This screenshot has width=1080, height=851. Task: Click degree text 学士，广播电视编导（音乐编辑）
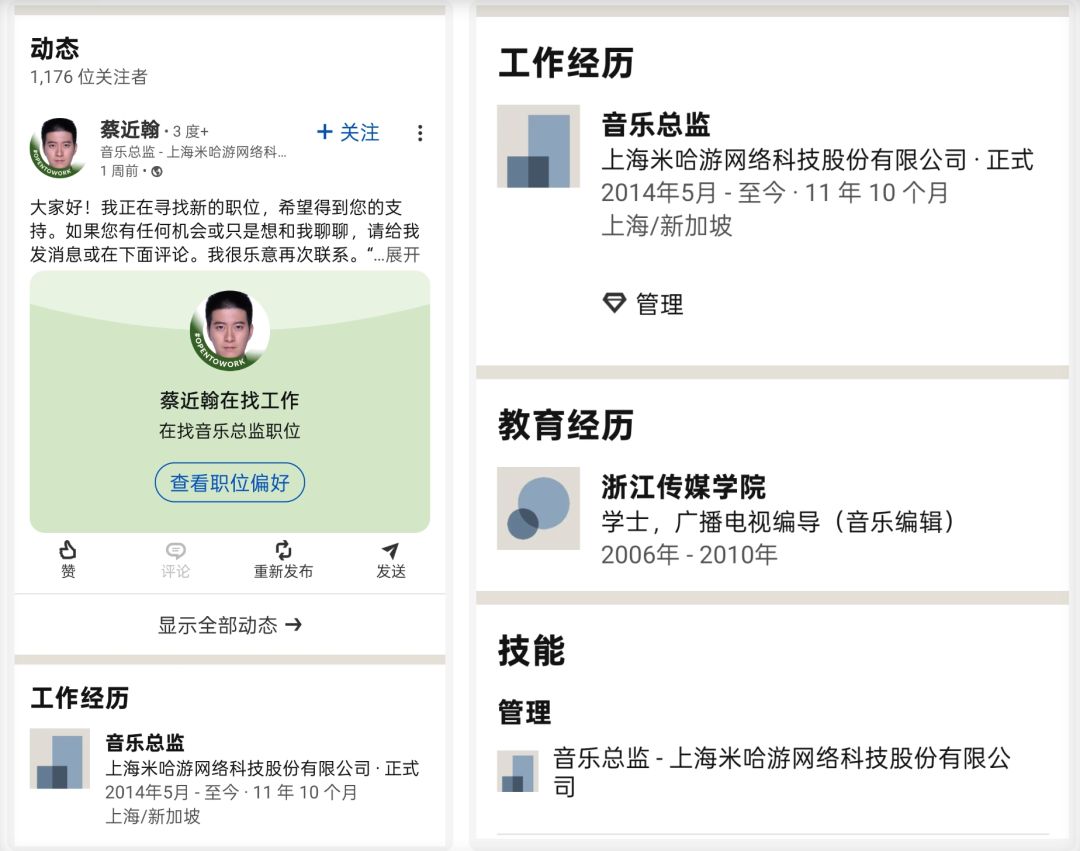point(778,521)
